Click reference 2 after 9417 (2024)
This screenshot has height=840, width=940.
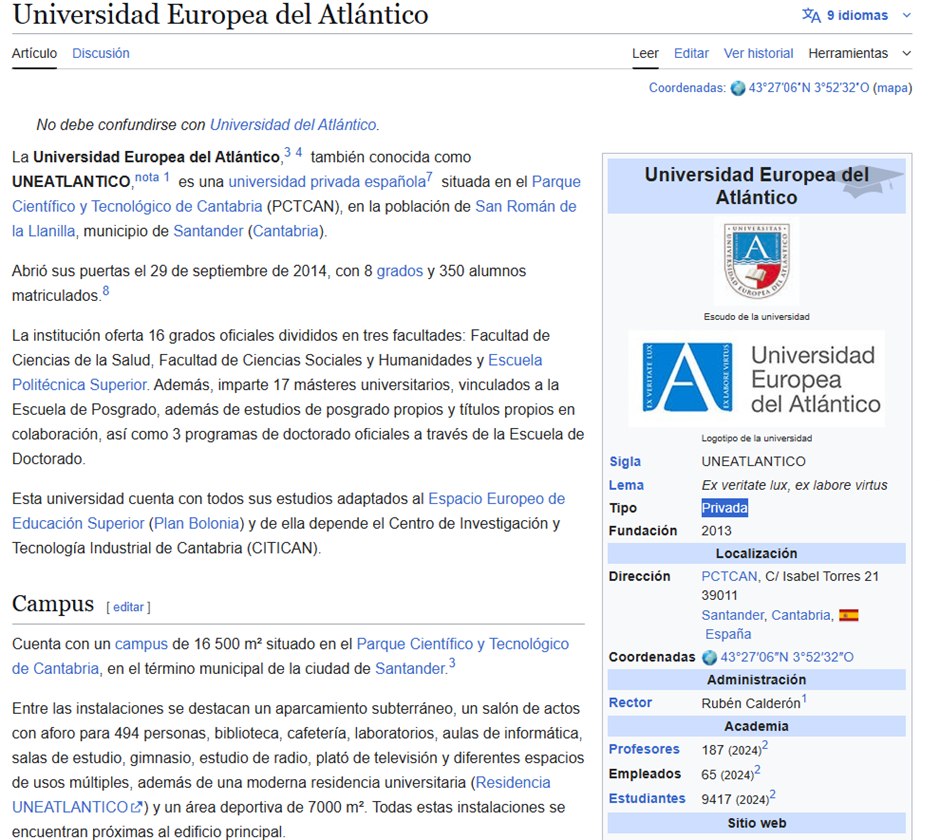pyautogui.click(x=773, y=794)
